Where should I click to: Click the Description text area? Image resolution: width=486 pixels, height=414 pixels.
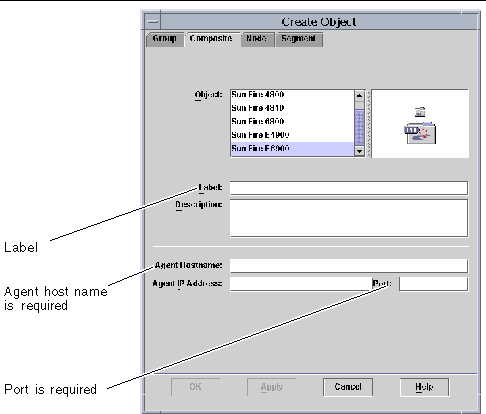tap(349, 218)
